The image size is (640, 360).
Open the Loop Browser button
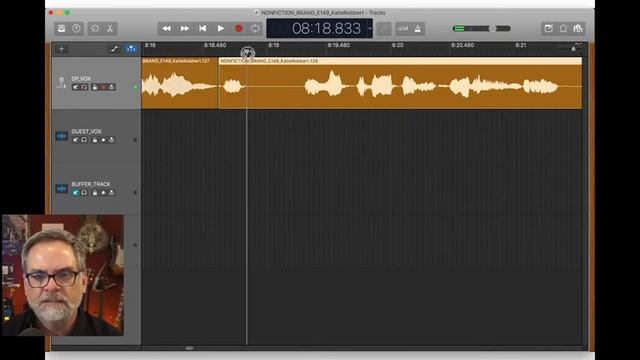(x=563, y=28)
